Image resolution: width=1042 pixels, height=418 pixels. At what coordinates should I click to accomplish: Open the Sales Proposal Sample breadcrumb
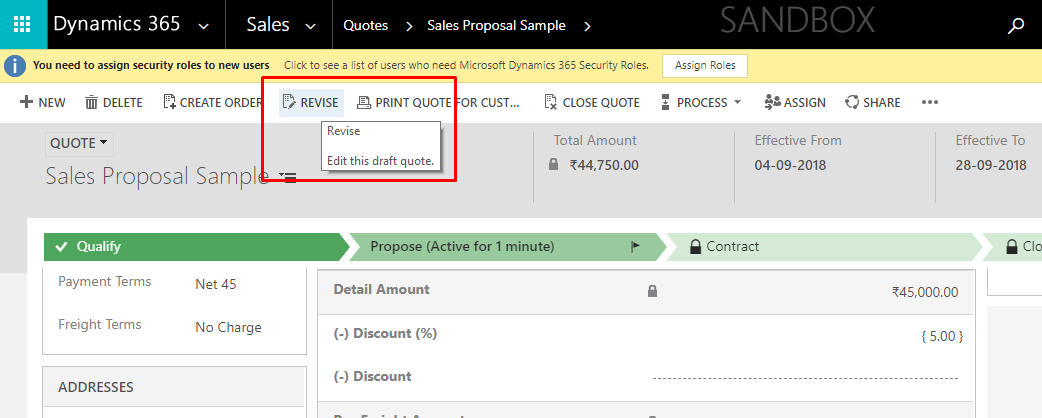click(496, 26)
